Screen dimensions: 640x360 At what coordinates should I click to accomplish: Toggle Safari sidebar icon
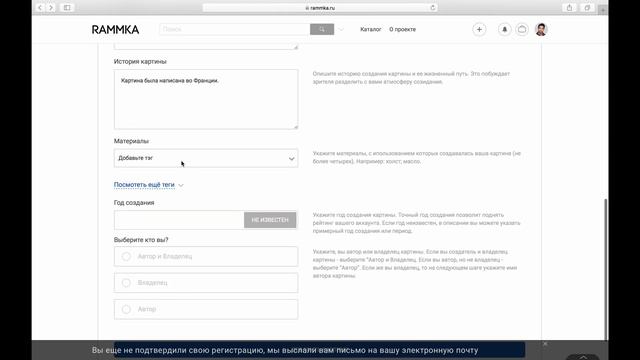(x=67, y=8)
